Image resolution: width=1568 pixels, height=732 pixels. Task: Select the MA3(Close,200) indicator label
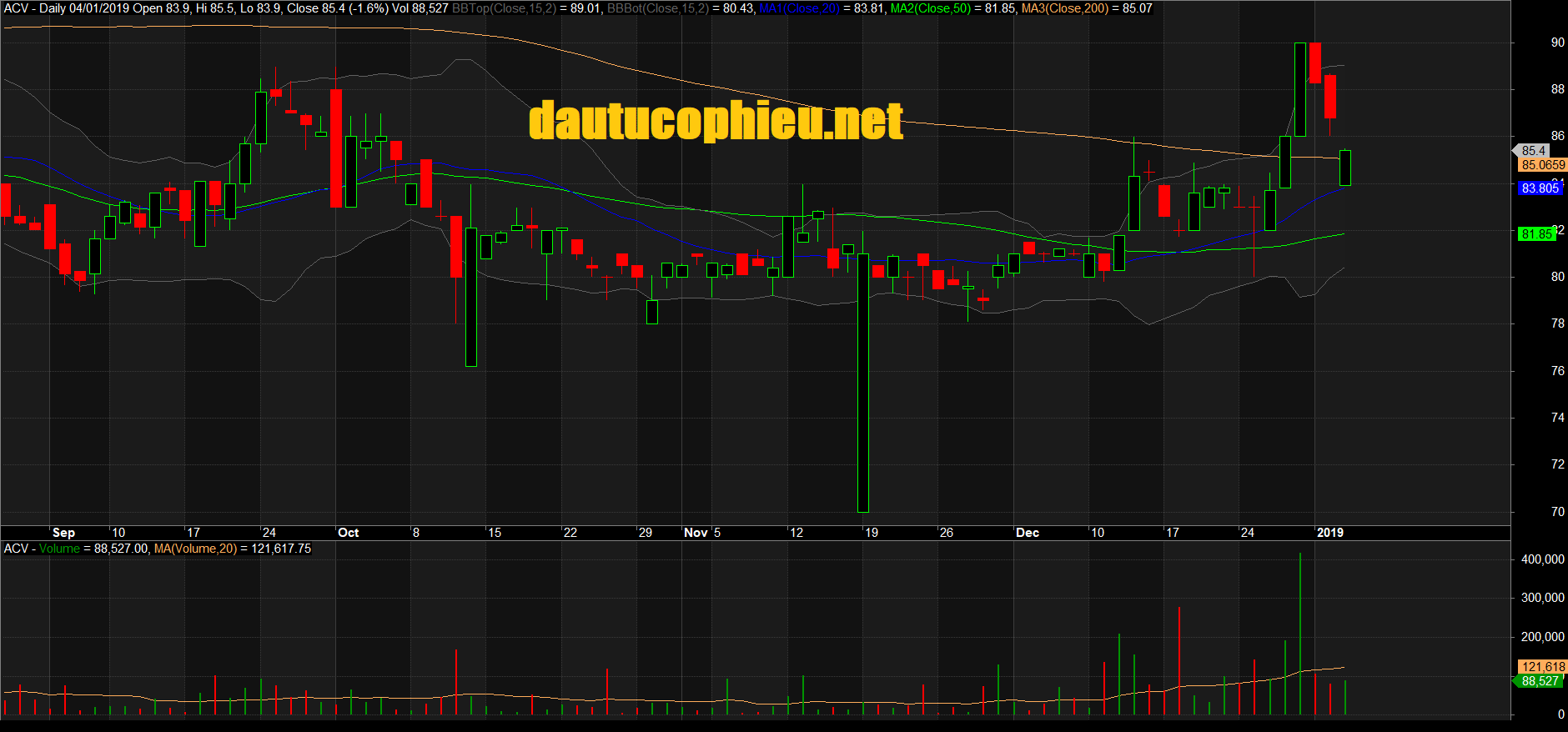1064,8
